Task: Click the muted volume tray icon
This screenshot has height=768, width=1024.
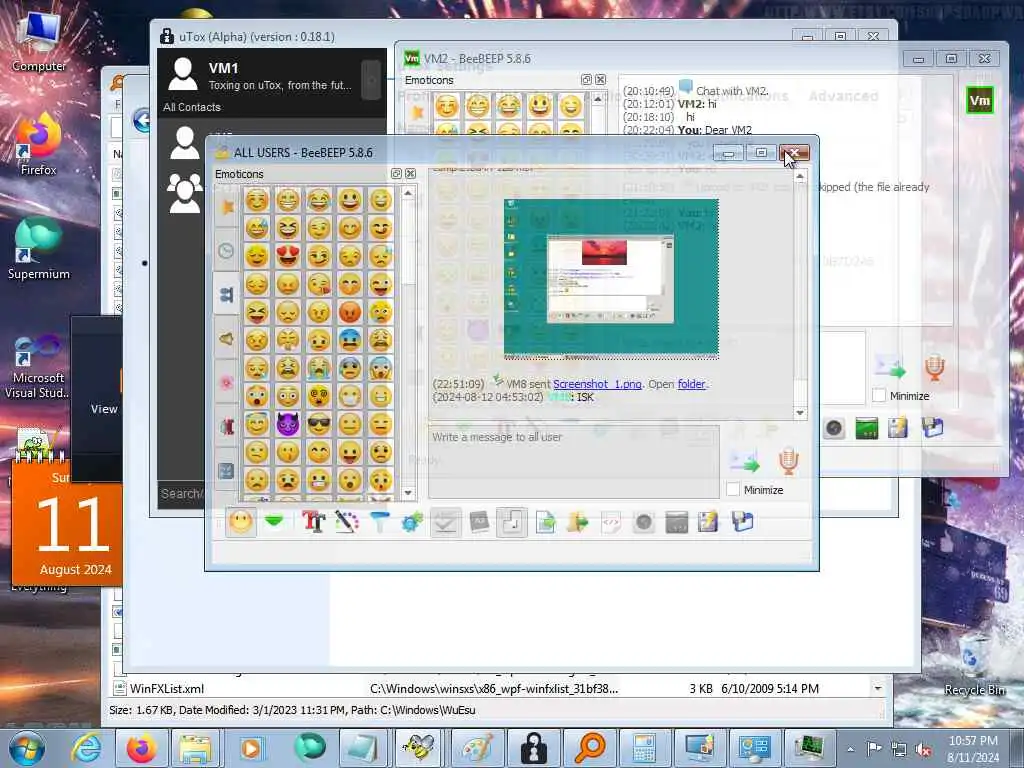Action: [923, 749]
